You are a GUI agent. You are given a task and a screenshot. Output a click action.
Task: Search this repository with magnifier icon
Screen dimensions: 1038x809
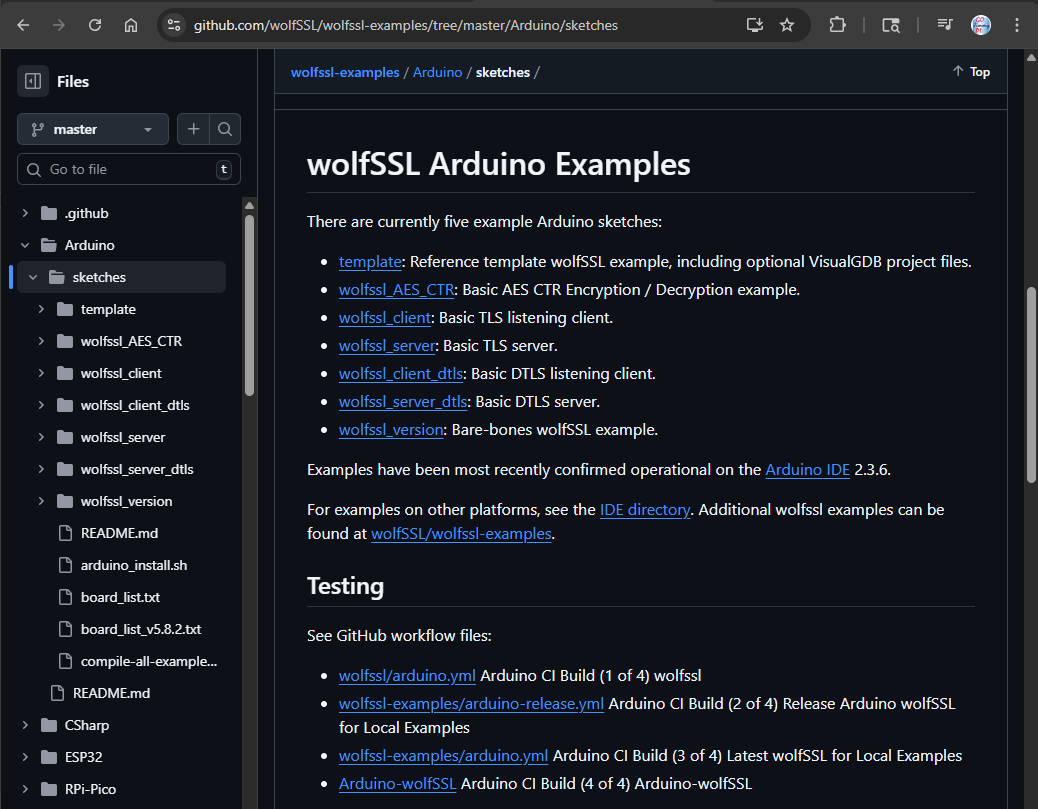225,128
